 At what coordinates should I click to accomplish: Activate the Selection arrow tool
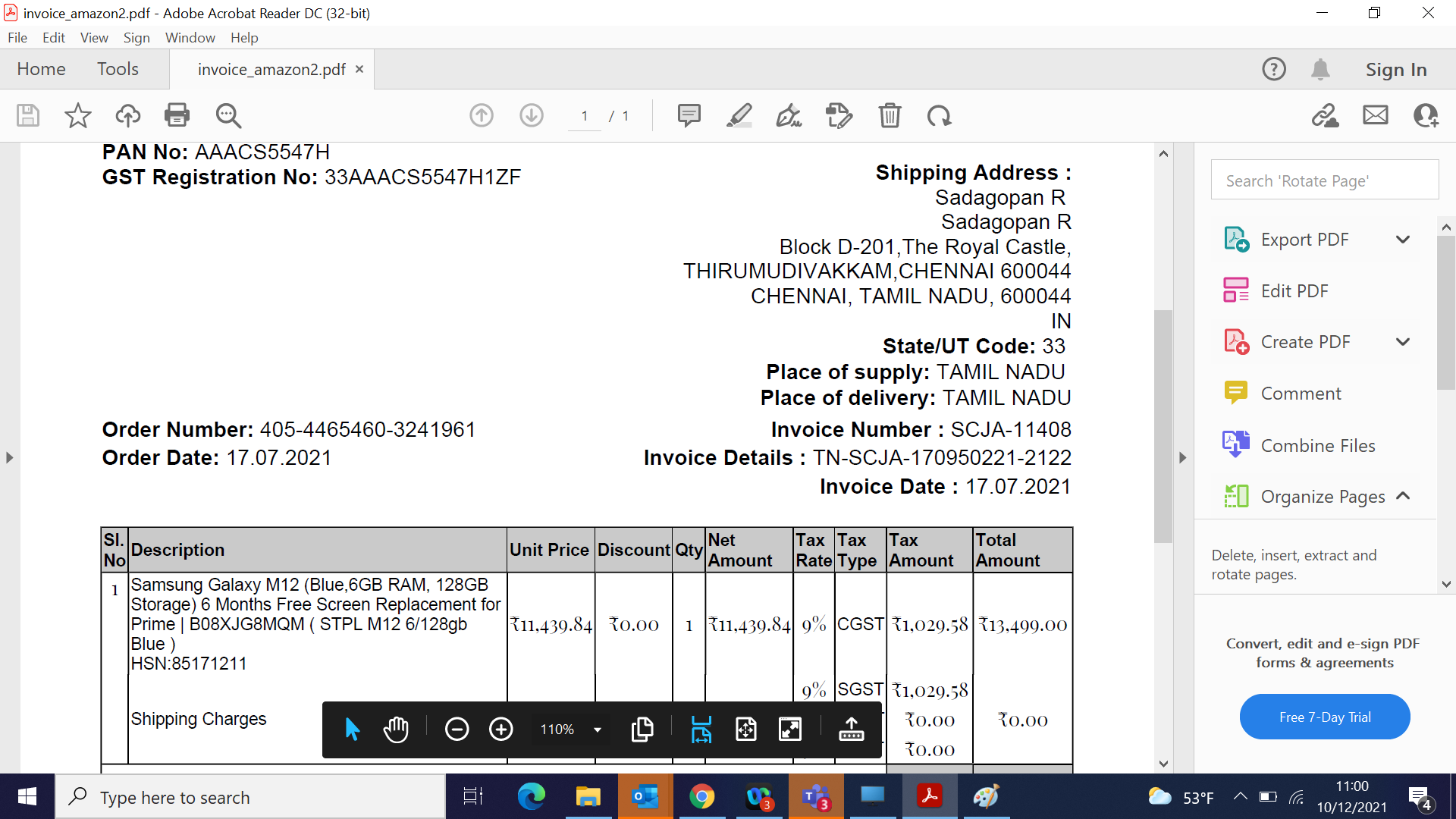pos(352,730)
